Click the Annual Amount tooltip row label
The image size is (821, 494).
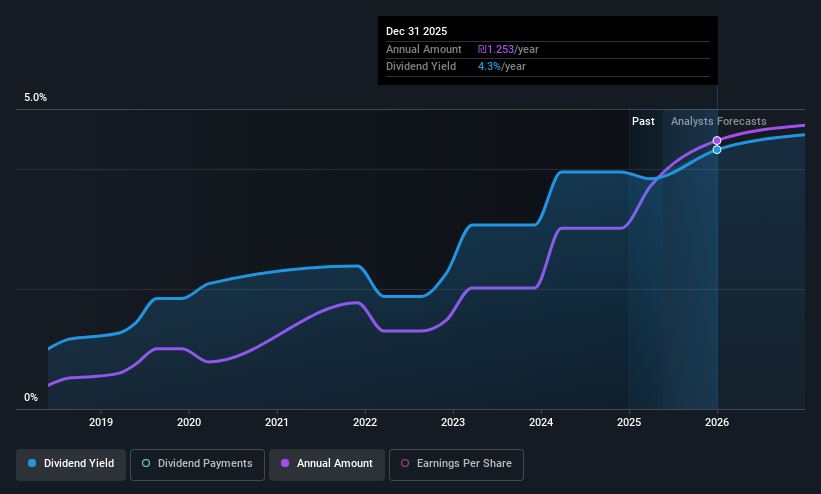(424, 49)
